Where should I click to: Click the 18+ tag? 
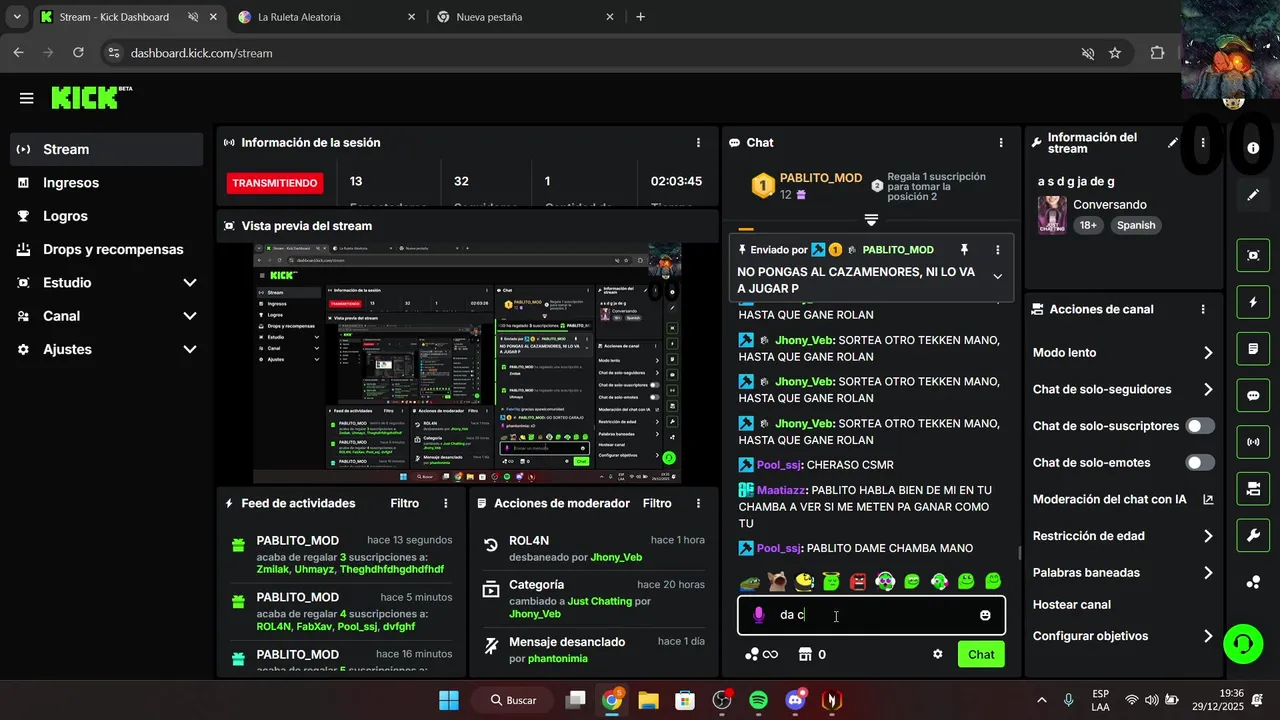point(1088,226)
